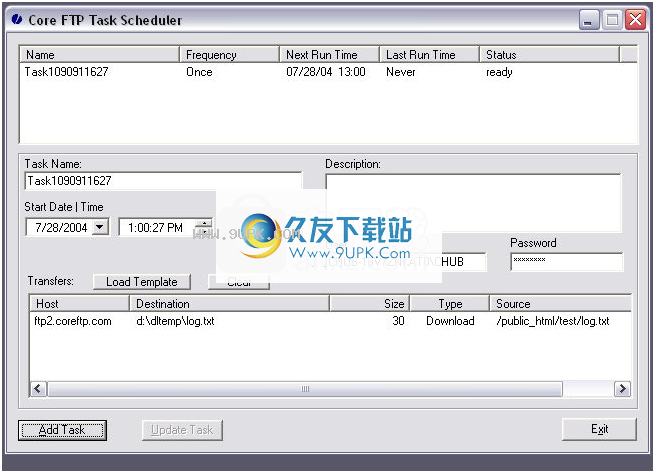Viewport: 658px width, 473px height.
Task: Click the start date field 7/28/2004
Action: pyautogui.click(x=59, y=227)
